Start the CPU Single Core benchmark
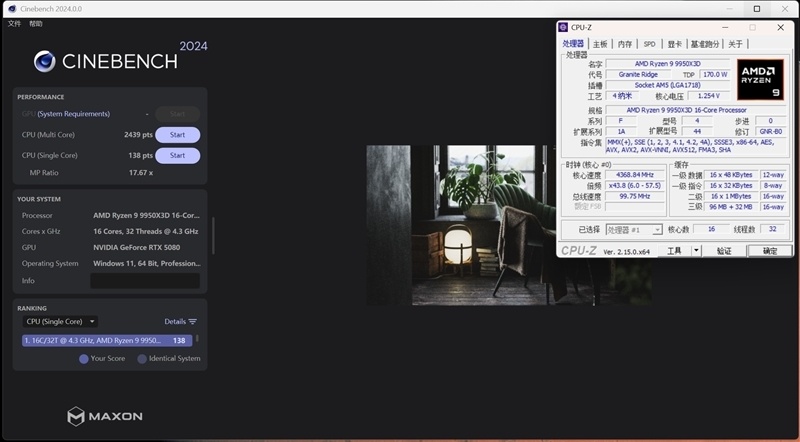 (x=178, y=155)
